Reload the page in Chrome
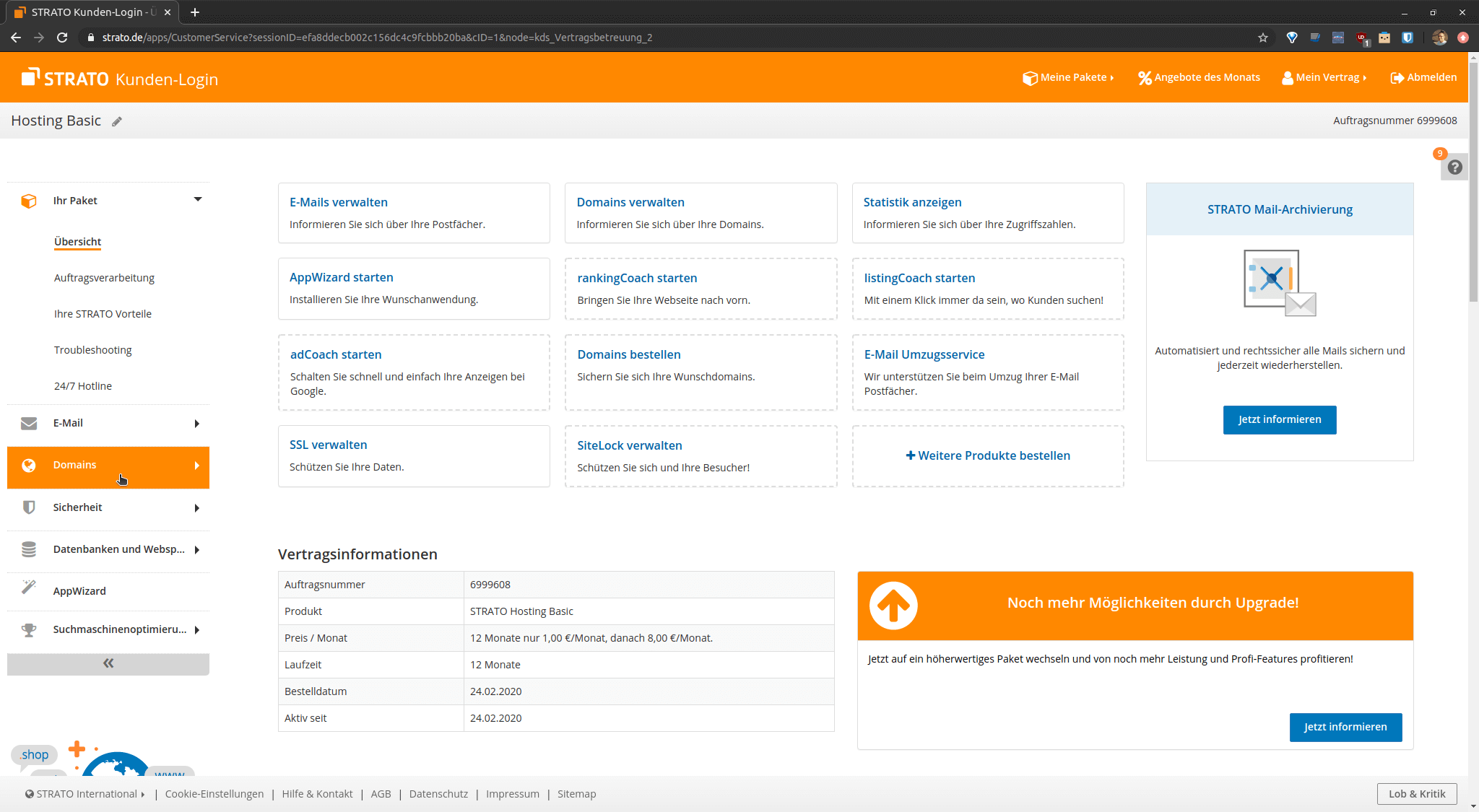The image size is (1479, 812). tap(62, 38)
